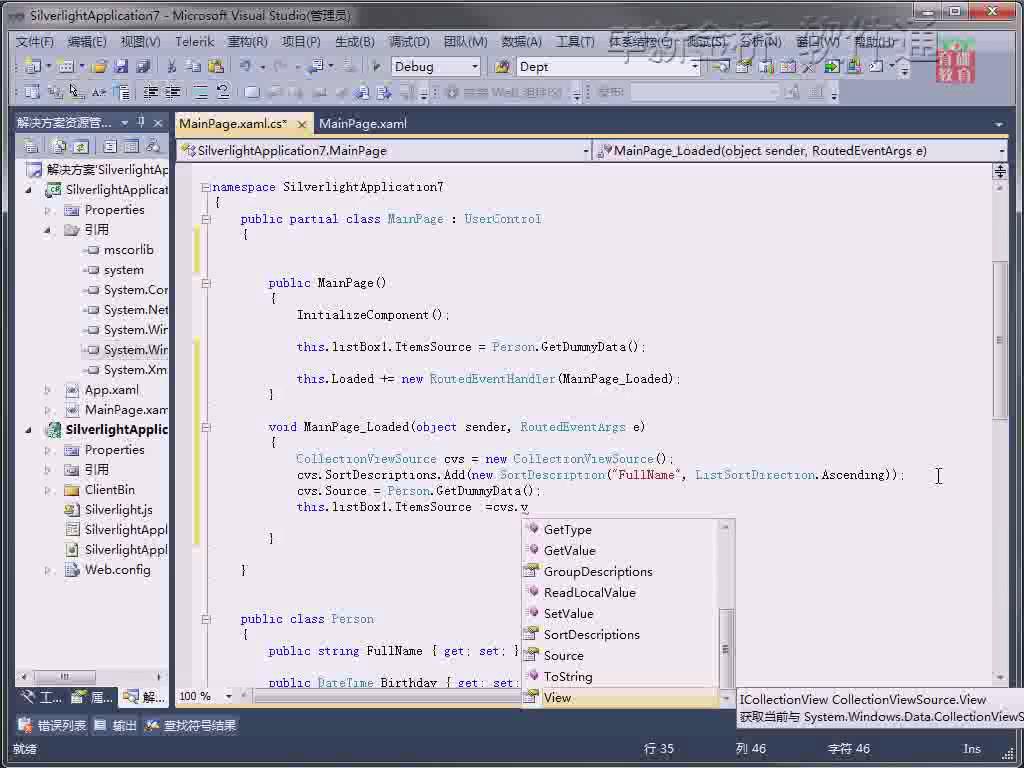This screenshot has width=1024, height=768.
Task: Click the split editor handle above scrollbar
Action: 1000,172
